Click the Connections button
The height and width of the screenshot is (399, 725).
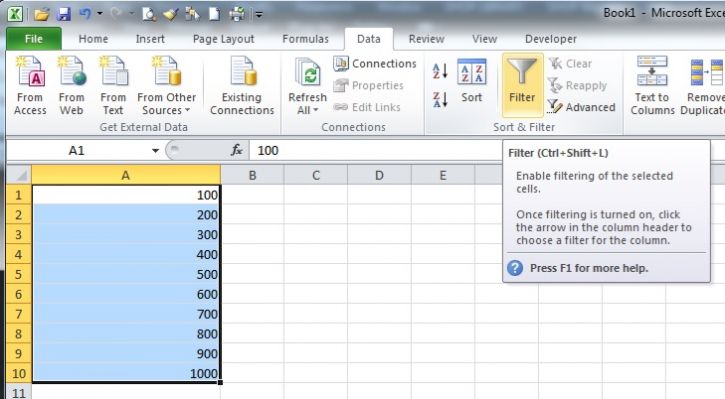tap(375, 64)
